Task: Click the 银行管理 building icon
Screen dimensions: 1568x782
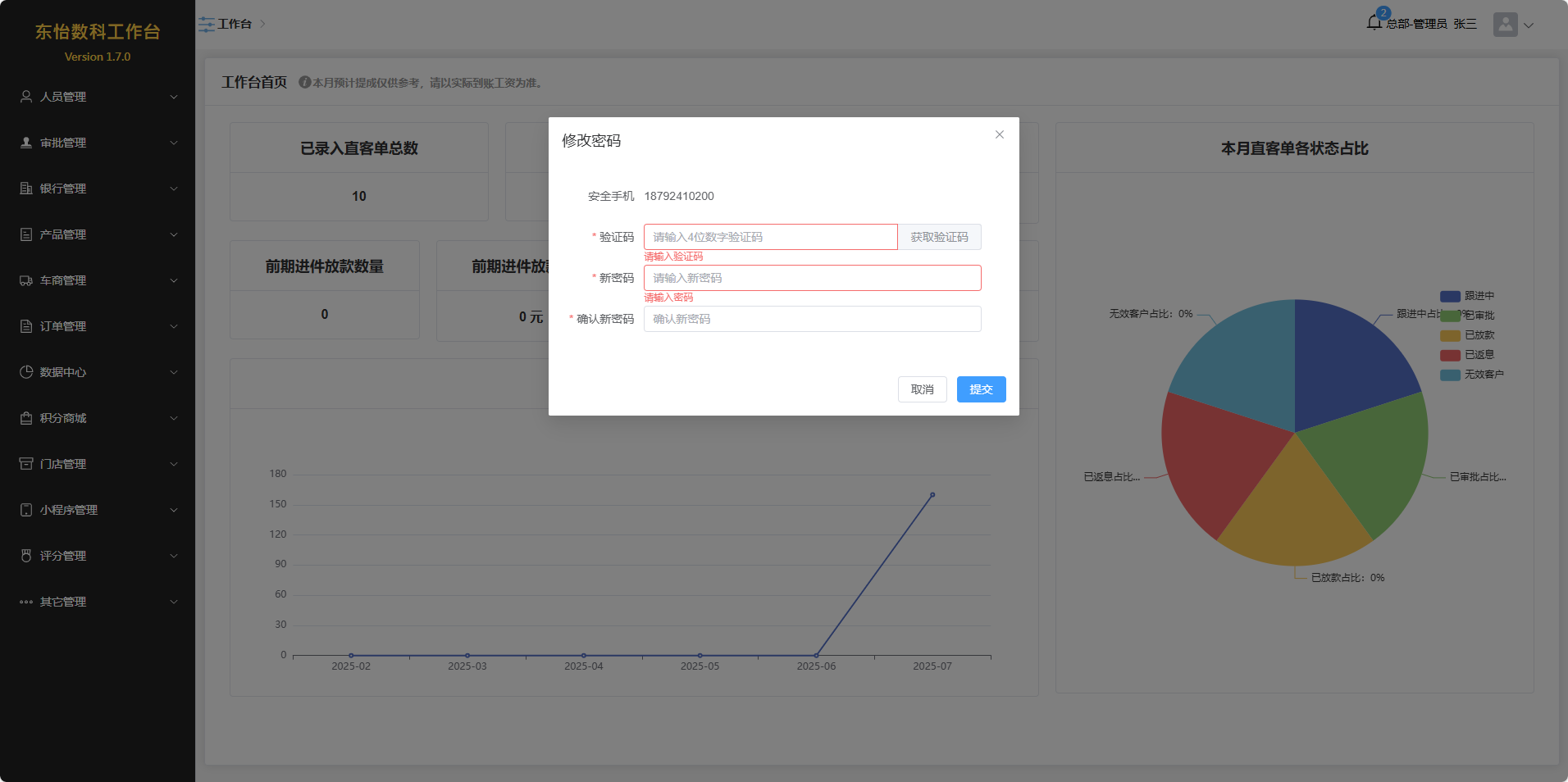Action: [26, 189]
